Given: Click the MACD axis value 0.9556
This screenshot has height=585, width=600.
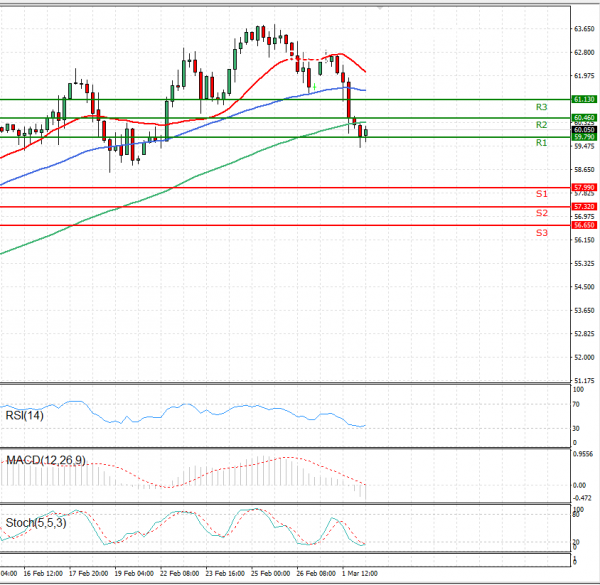Looking at the screenshot, I should coord(583,454).
